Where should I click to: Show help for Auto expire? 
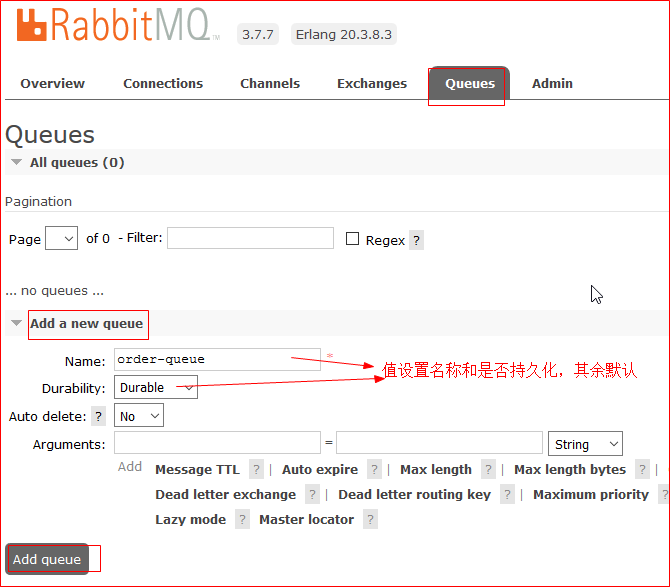coord(374,470)
